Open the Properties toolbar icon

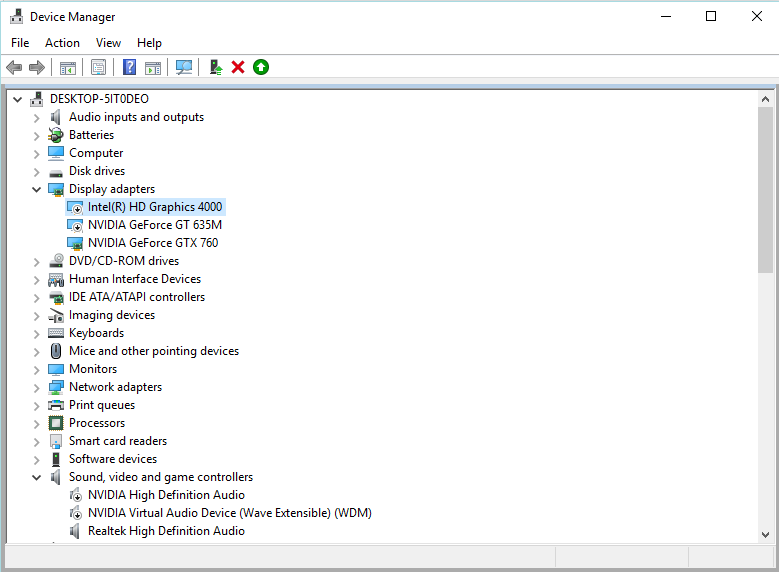pyautogui.click(x=98, y=67)
